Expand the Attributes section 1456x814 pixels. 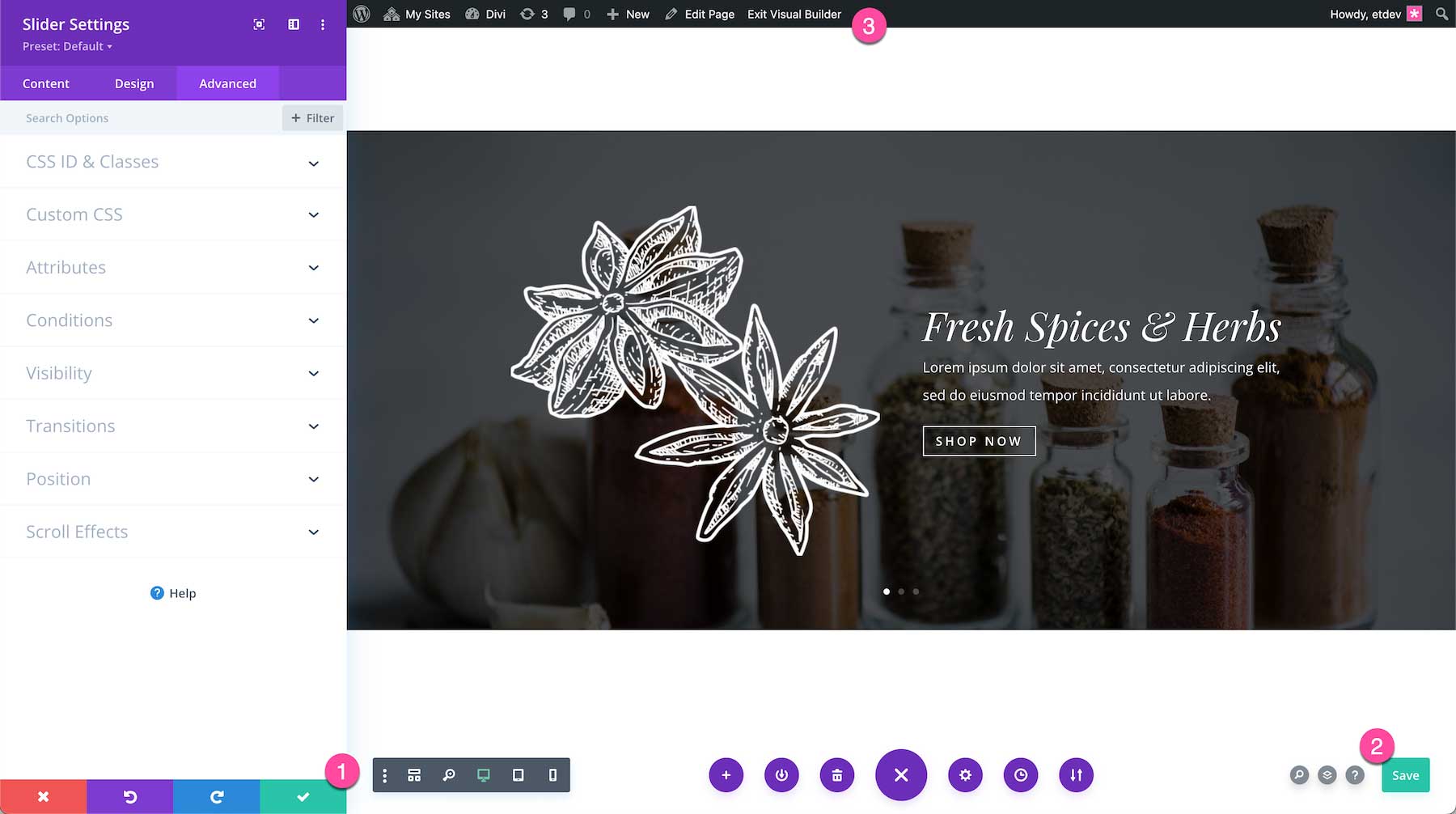click(173, 267)
